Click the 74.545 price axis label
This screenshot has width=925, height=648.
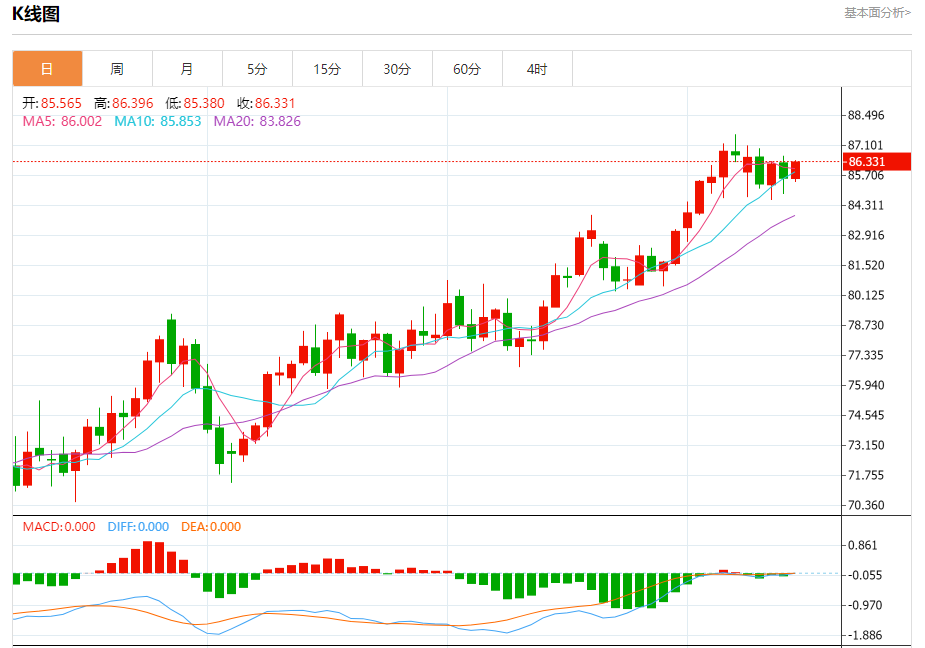pyautogui.click(x=866, y=415)
